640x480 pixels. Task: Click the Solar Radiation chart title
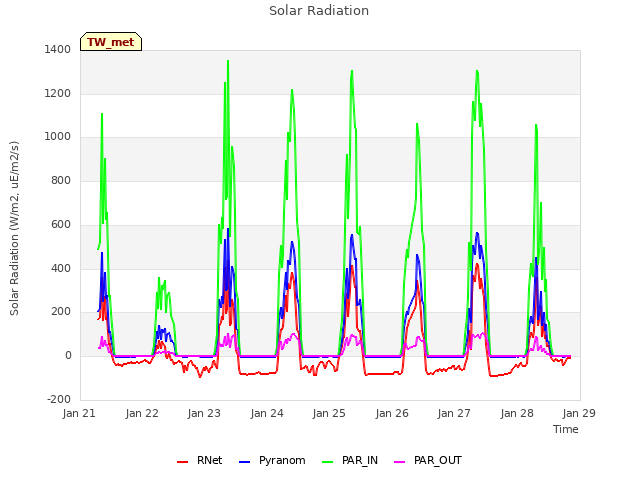pos(319,11)
